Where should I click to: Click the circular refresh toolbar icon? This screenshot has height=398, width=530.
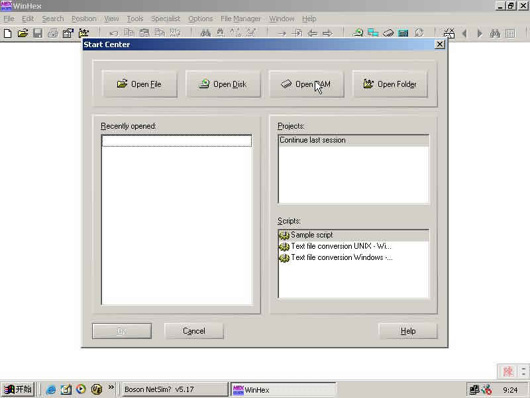pos(419,33)
